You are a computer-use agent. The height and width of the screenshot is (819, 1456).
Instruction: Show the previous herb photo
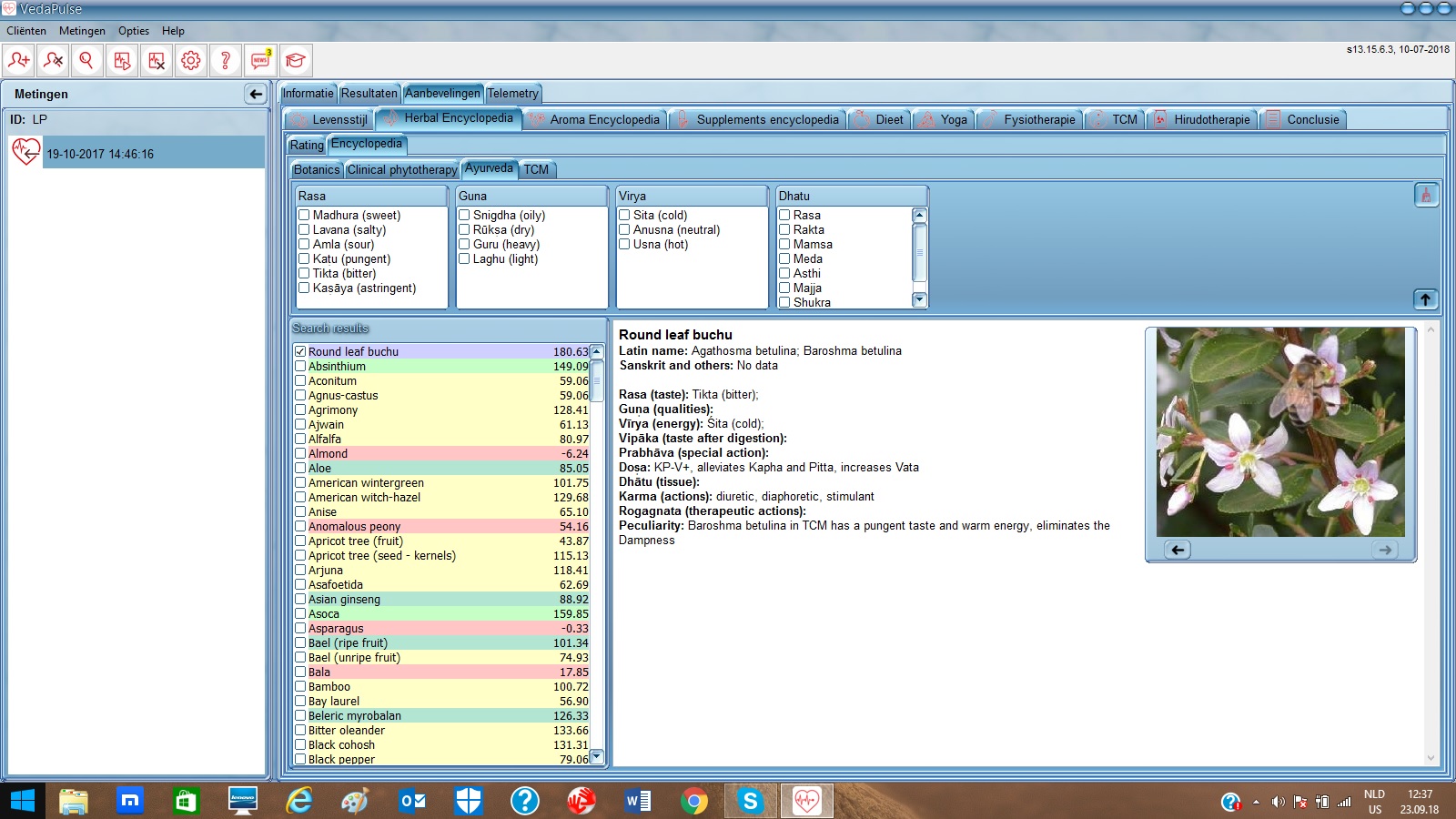click(x=1178, y=550)
